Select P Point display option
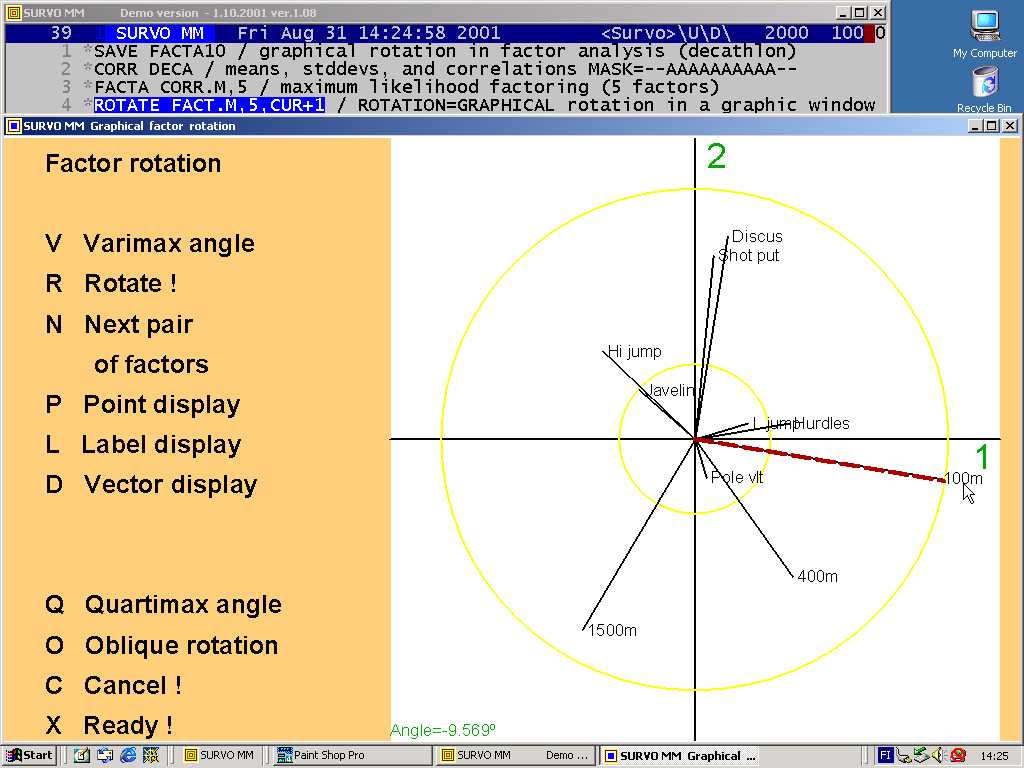The height and width of the screenshot is (768, 1024). coord(142,404)
